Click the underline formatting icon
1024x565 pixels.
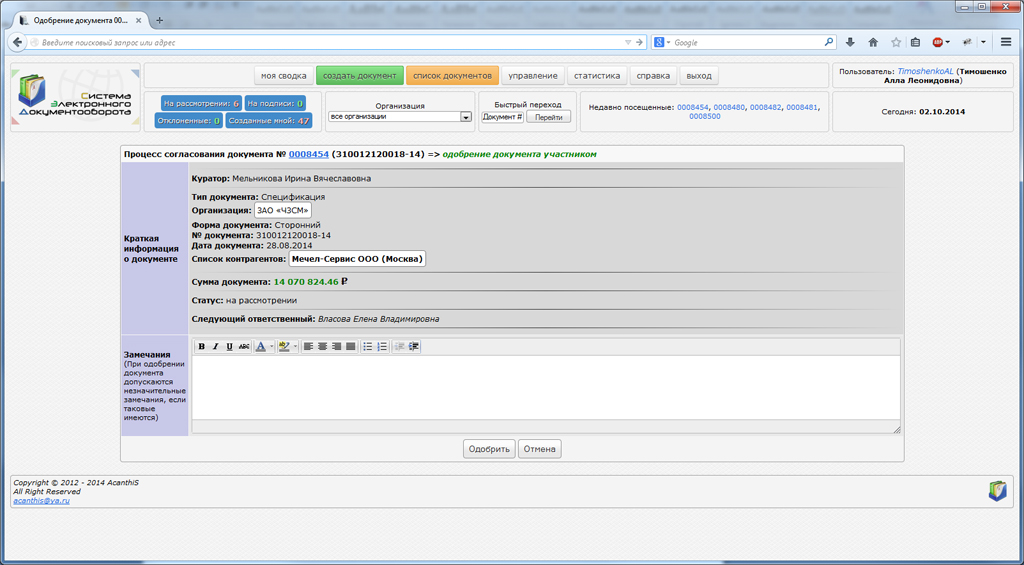[229, 347]
